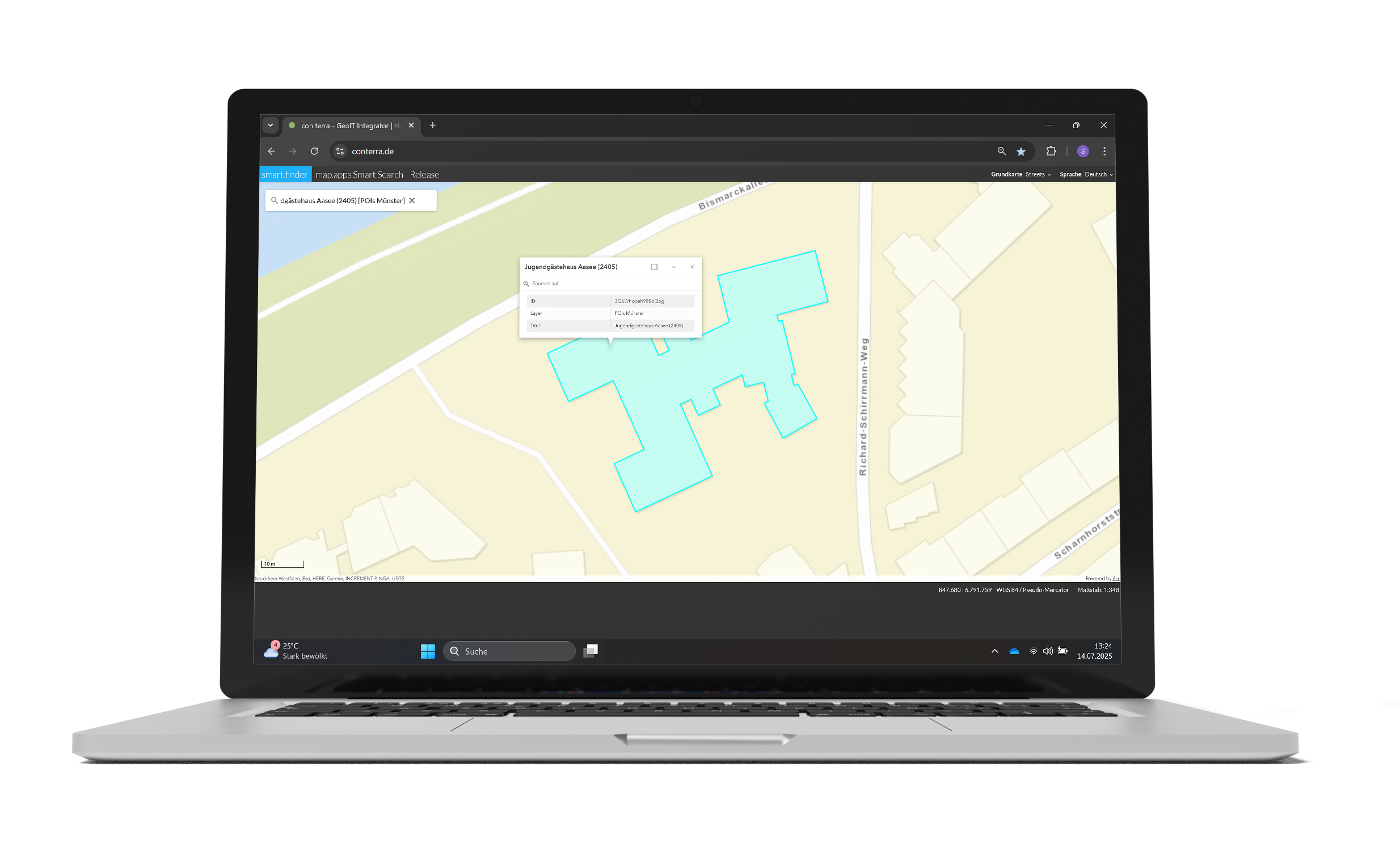
Task: Dock the Jugendgästehaus Aasee popup
Action: tap(654, 267)
